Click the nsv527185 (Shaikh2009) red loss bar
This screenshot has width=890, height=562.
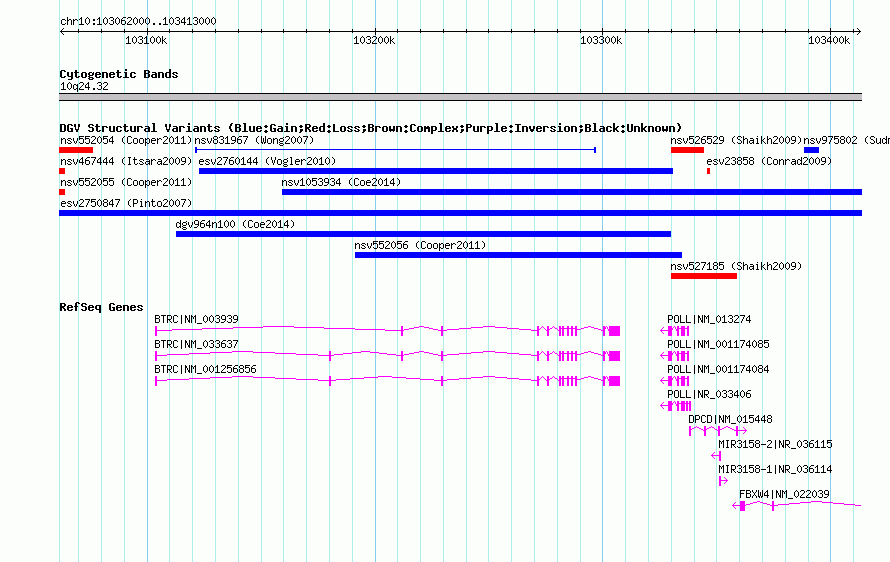[x=704, y=276]
